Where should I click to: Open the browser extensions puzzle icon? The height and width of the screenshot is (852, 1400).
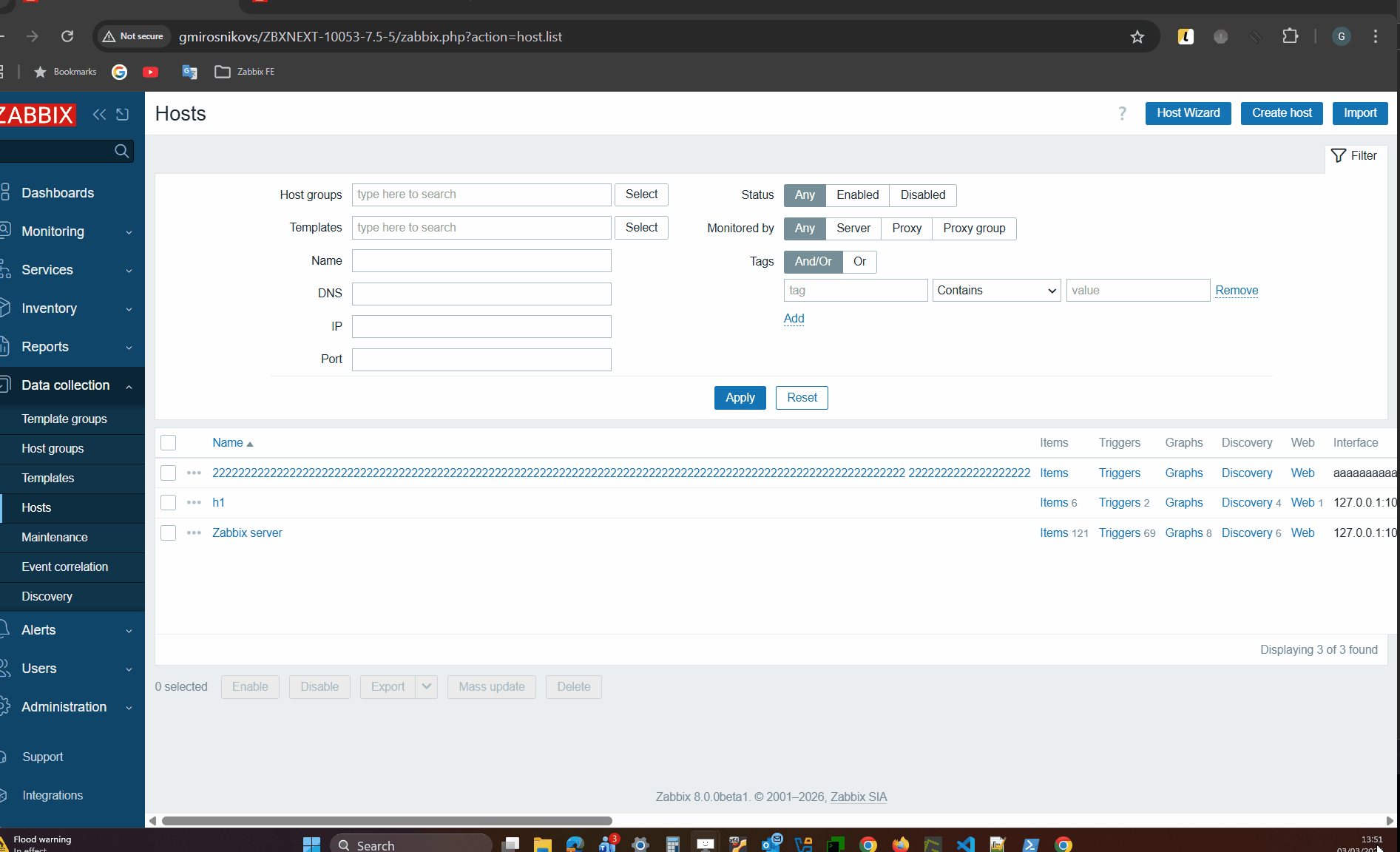1290,36
